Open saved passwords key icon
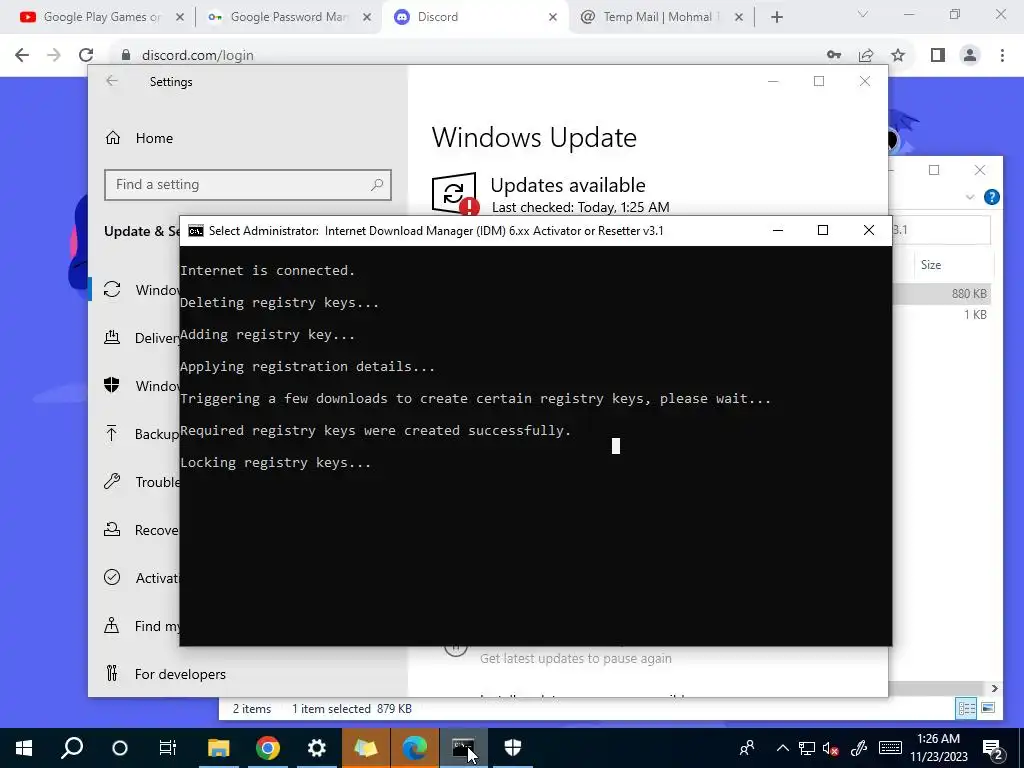 click(x=834, y=55)
